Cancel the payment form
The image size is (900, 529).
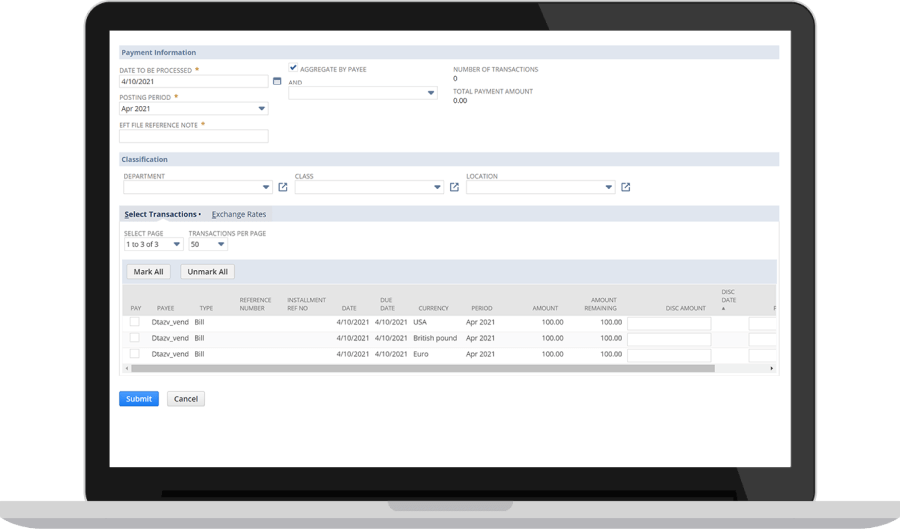pyautogui.click(x=185, y=399)
